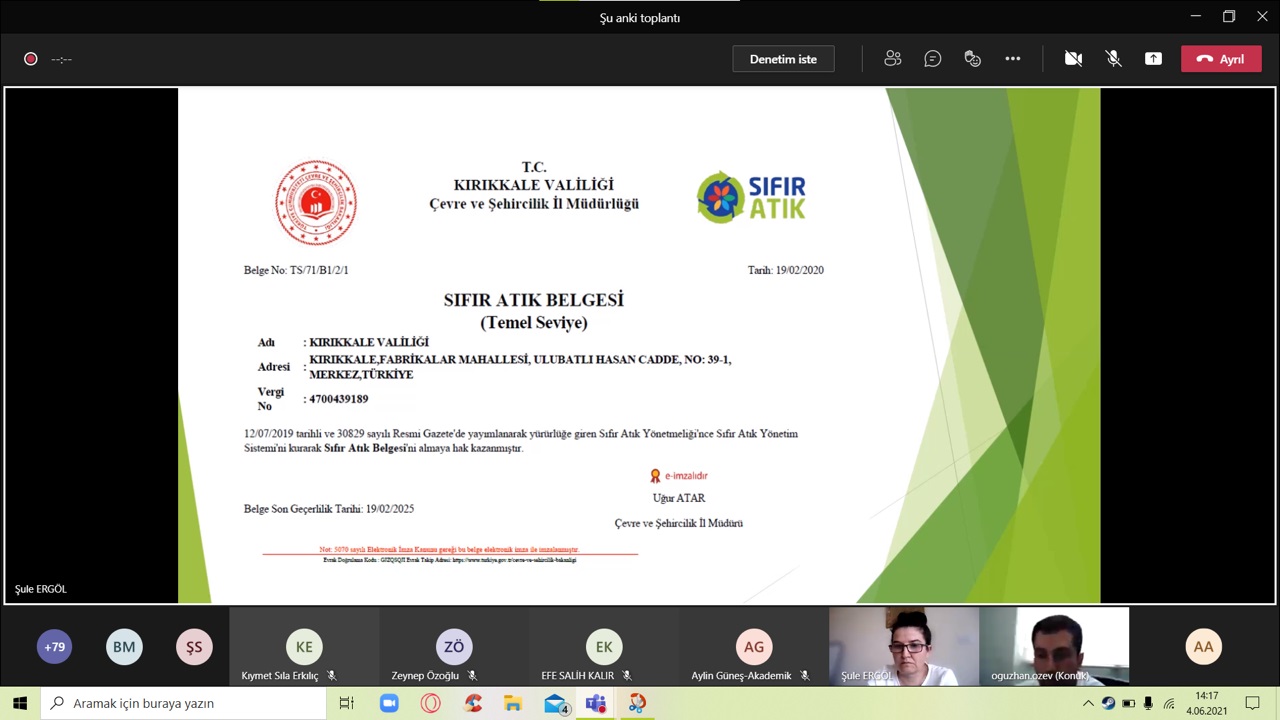Click the system tray microphone icon
The image size is (1280, 720).
click(x=1148, y=704)
